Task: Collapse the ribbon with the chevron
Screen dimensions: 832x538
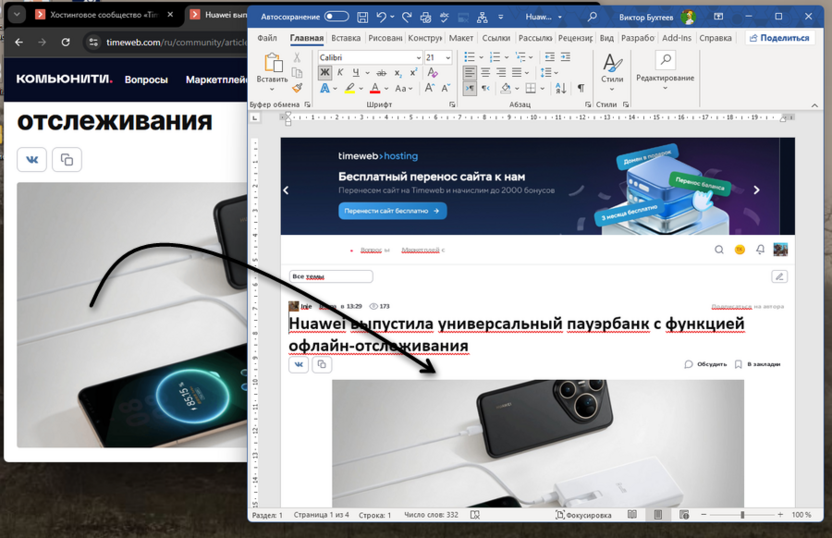Action: (x=814, y=105)
